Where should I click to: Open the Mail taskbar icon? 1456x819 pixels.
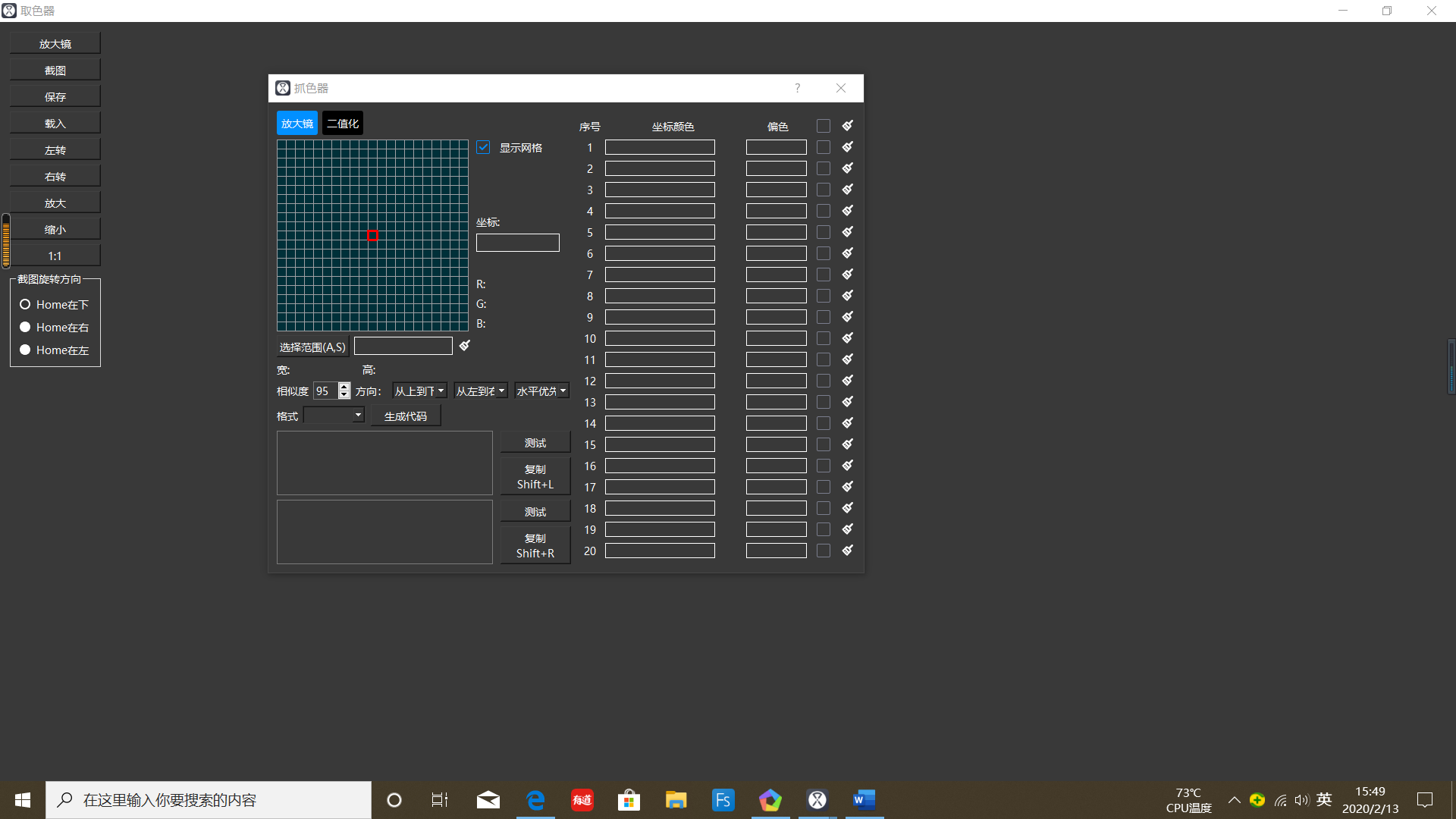(x=488, y=800)
